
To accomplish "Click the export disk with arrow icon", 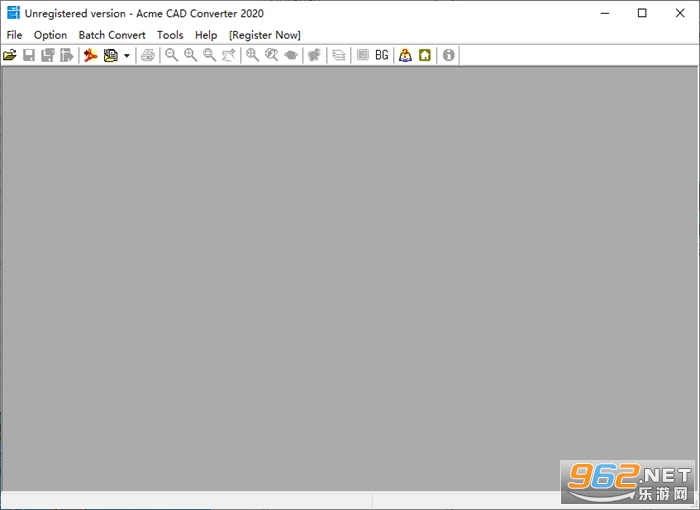I will [x=67, y=55].
